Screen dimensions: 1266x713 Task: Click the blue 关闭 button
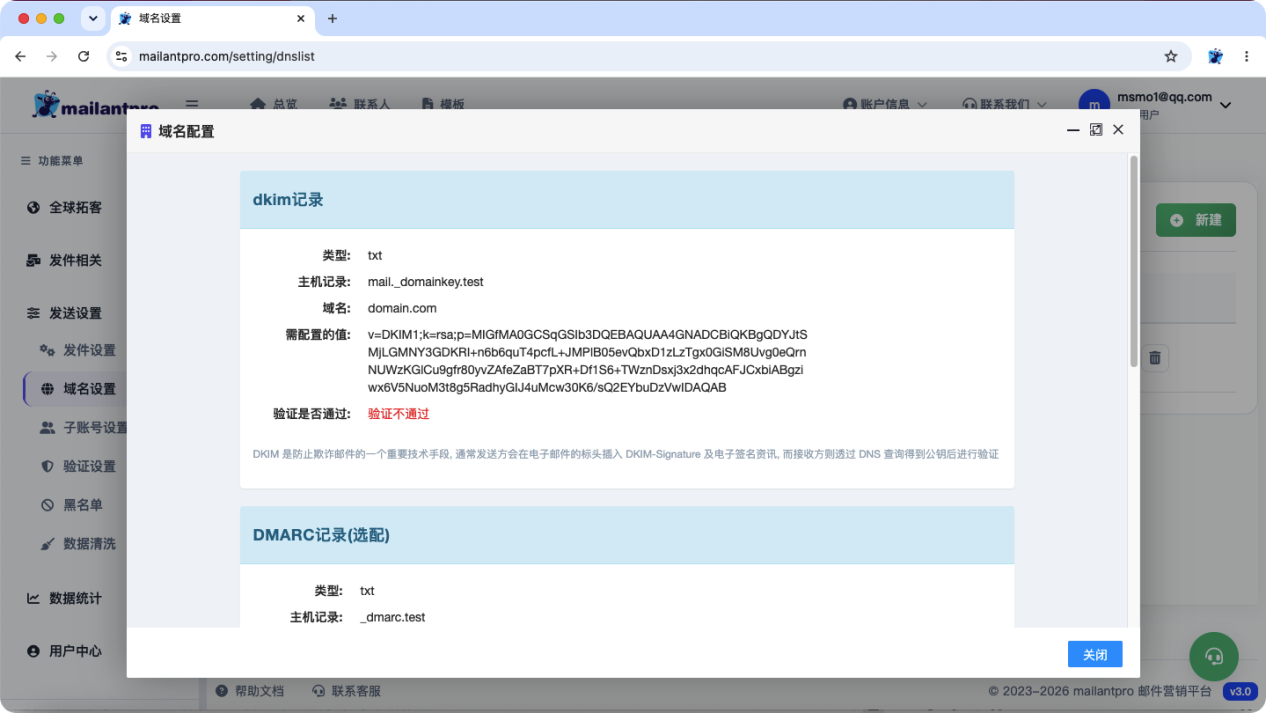click(x=1095, y=654)
